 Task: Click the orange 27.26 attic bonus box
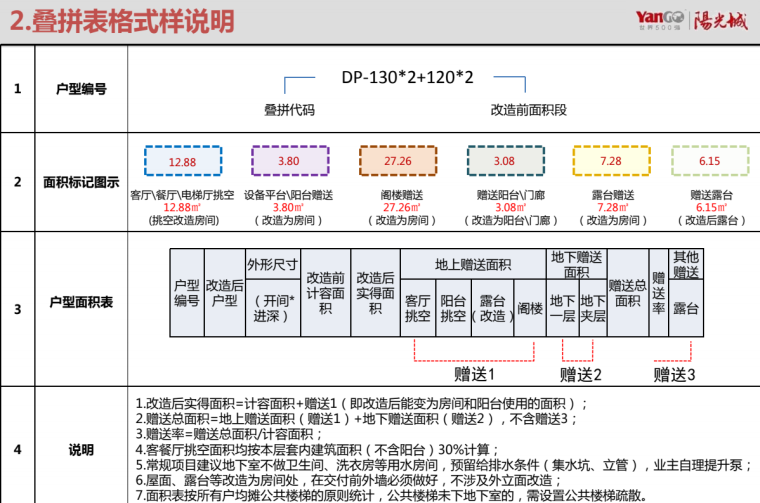397,161
